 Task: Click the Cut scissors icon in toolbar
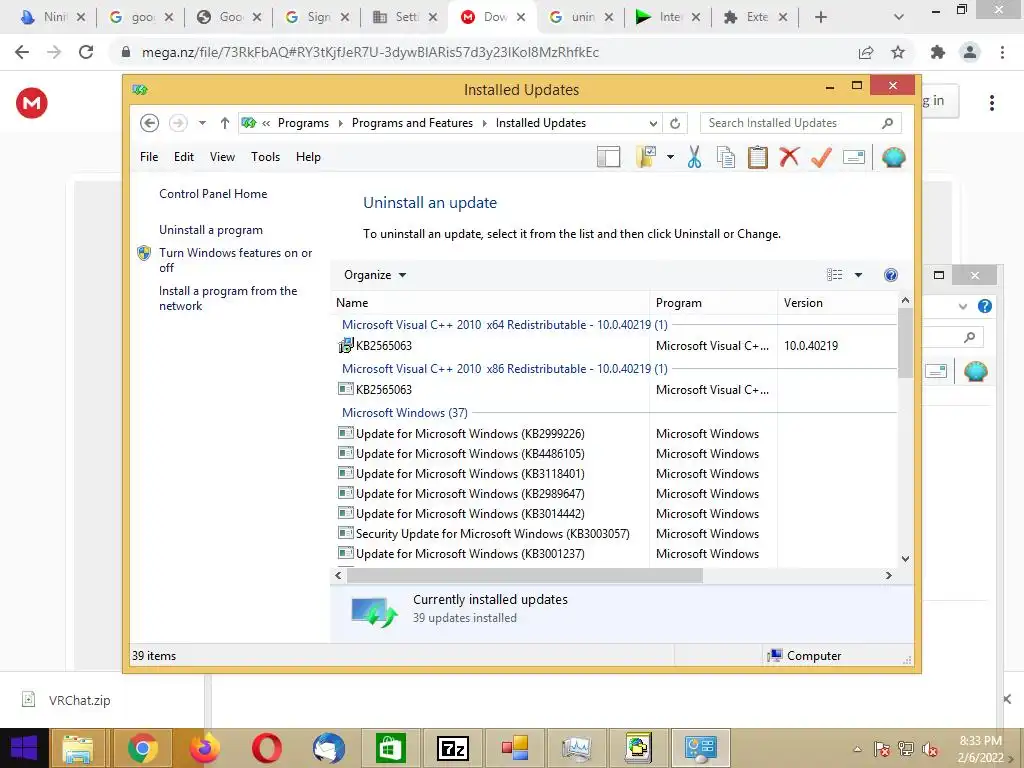click(694, 157)
